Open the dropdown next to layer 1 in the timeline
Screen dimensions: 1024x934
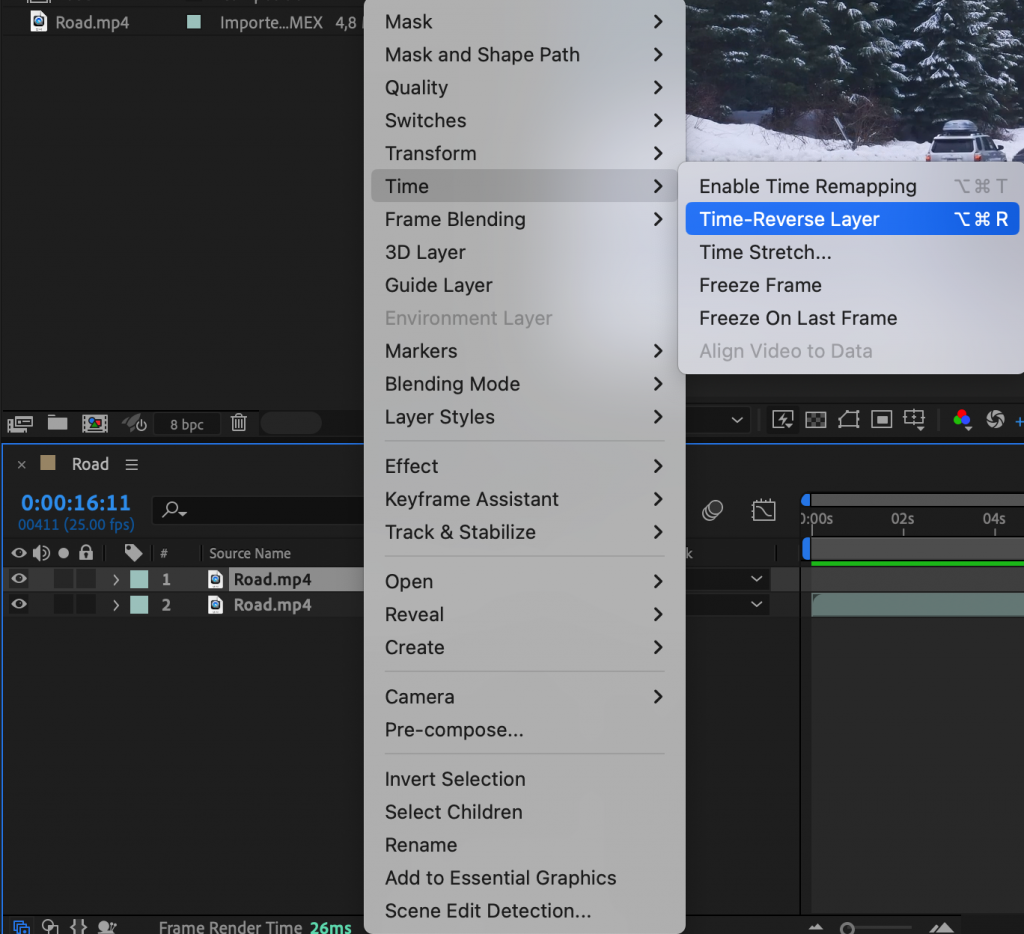coord(756,578)
